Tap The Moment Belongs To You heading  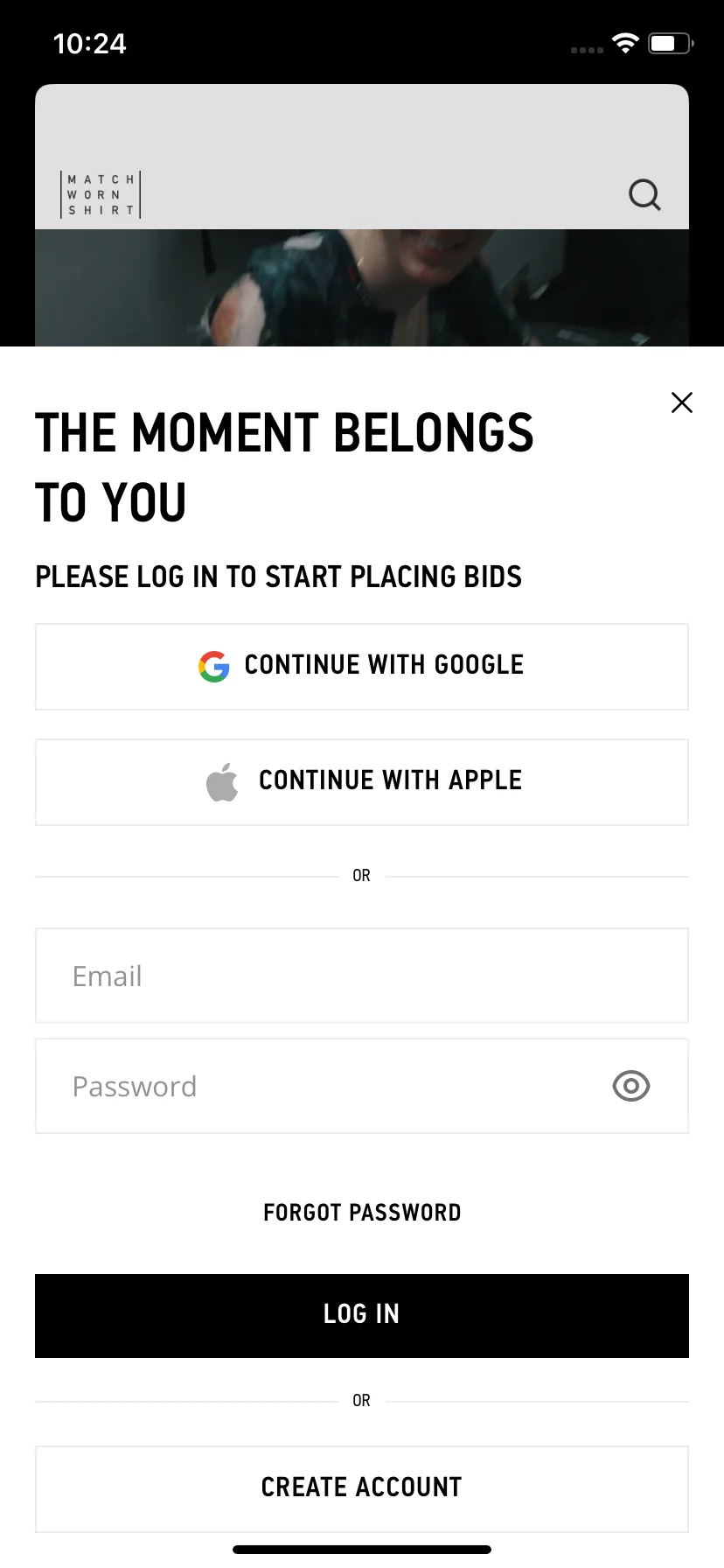284,467
